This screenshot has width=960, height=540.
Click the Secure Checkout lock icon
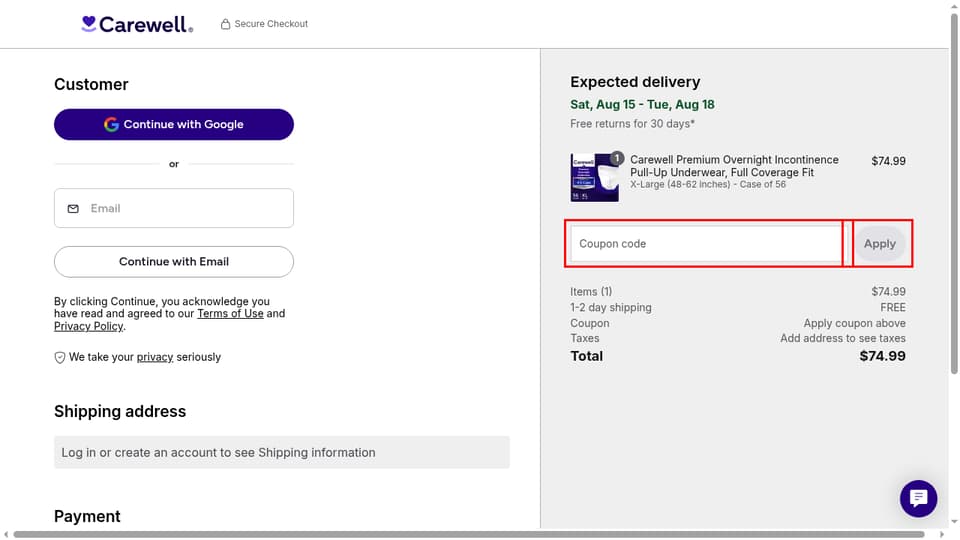(x=225, y=24)
